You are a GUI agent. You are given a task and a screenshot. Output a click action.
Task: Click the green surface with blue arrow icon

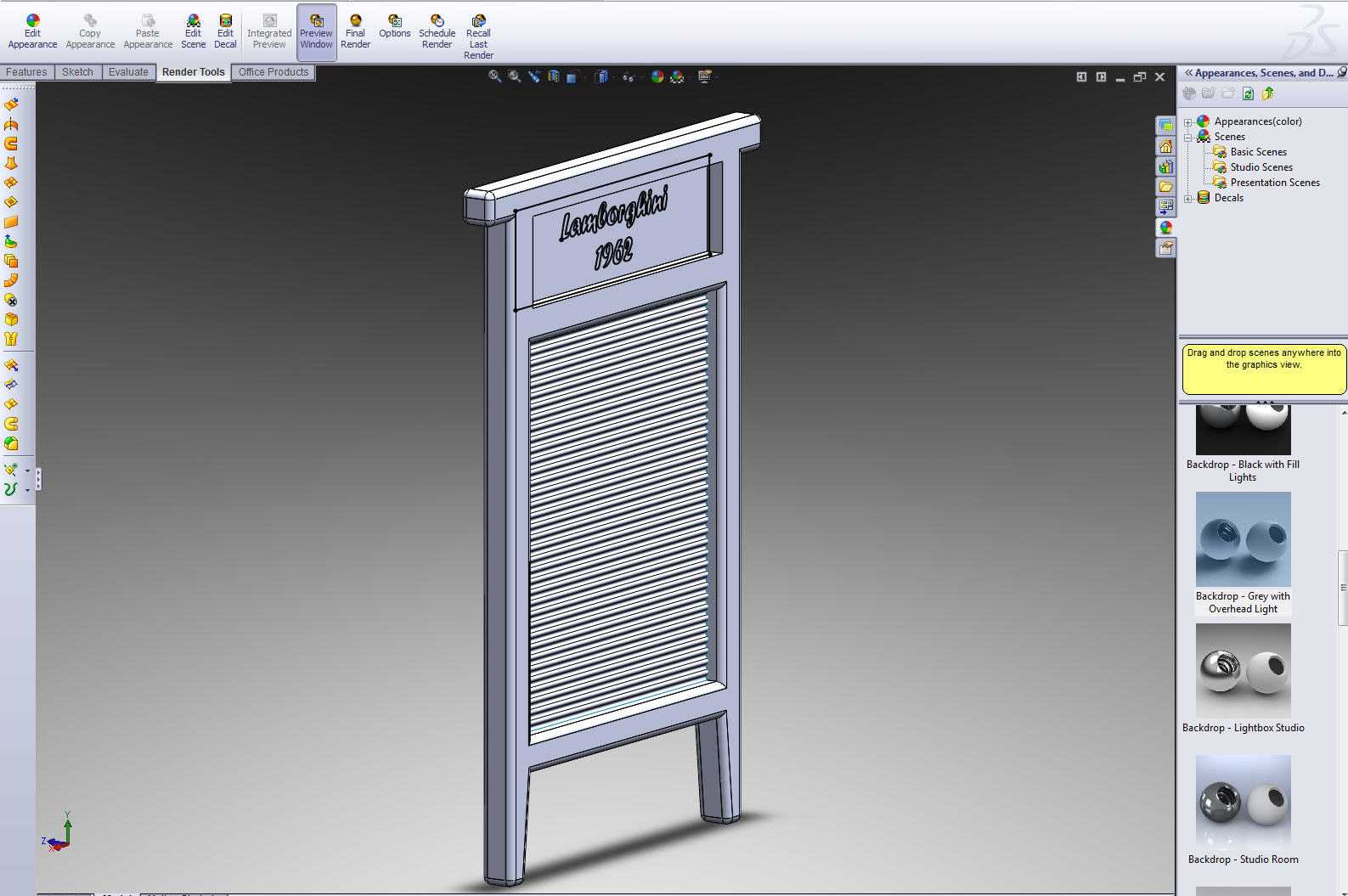pyautogui.click(x=11, y=241)
